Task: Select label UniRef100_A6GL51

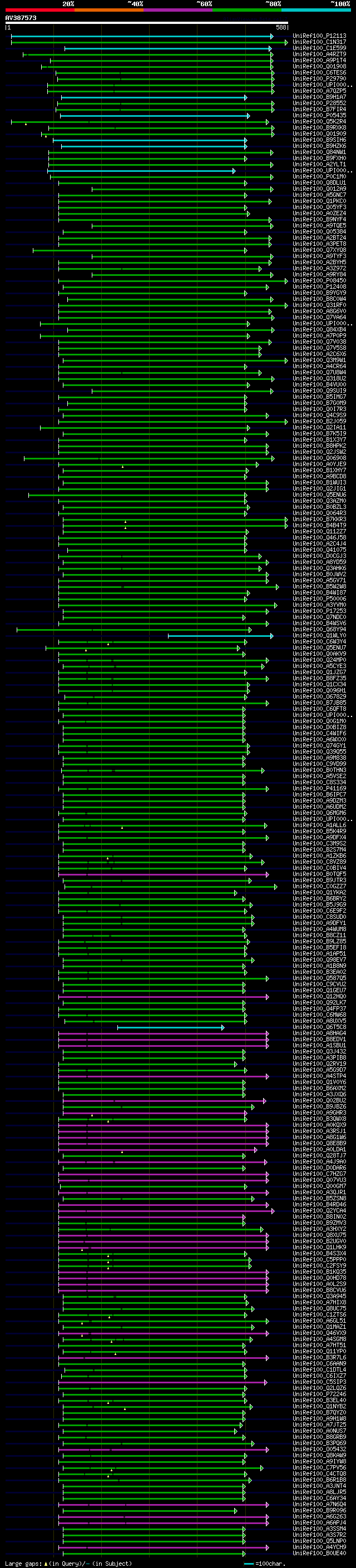Action: (x=319, y=1321)
